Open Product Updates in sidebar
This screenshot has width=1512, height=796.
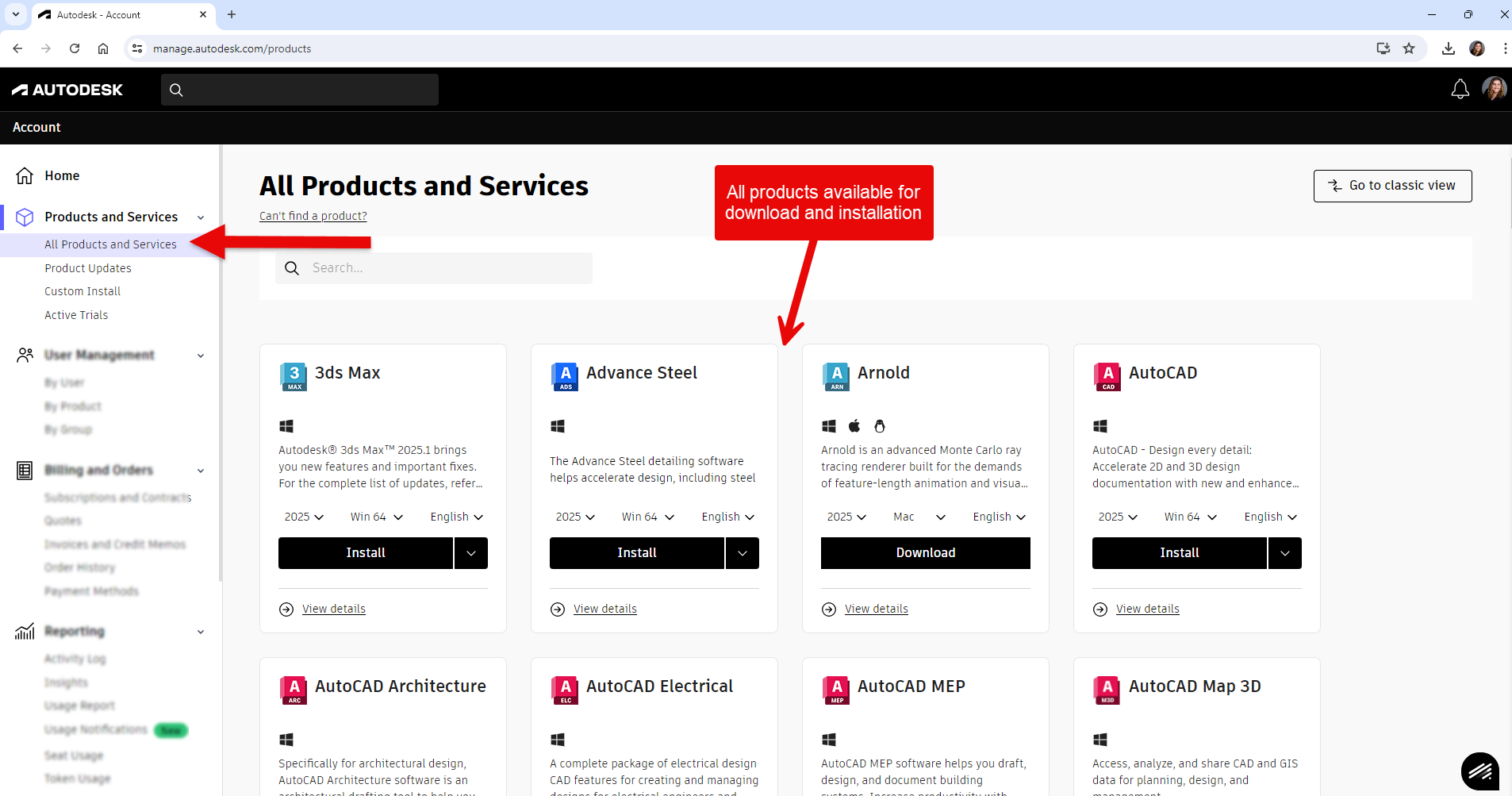point(88,268)
